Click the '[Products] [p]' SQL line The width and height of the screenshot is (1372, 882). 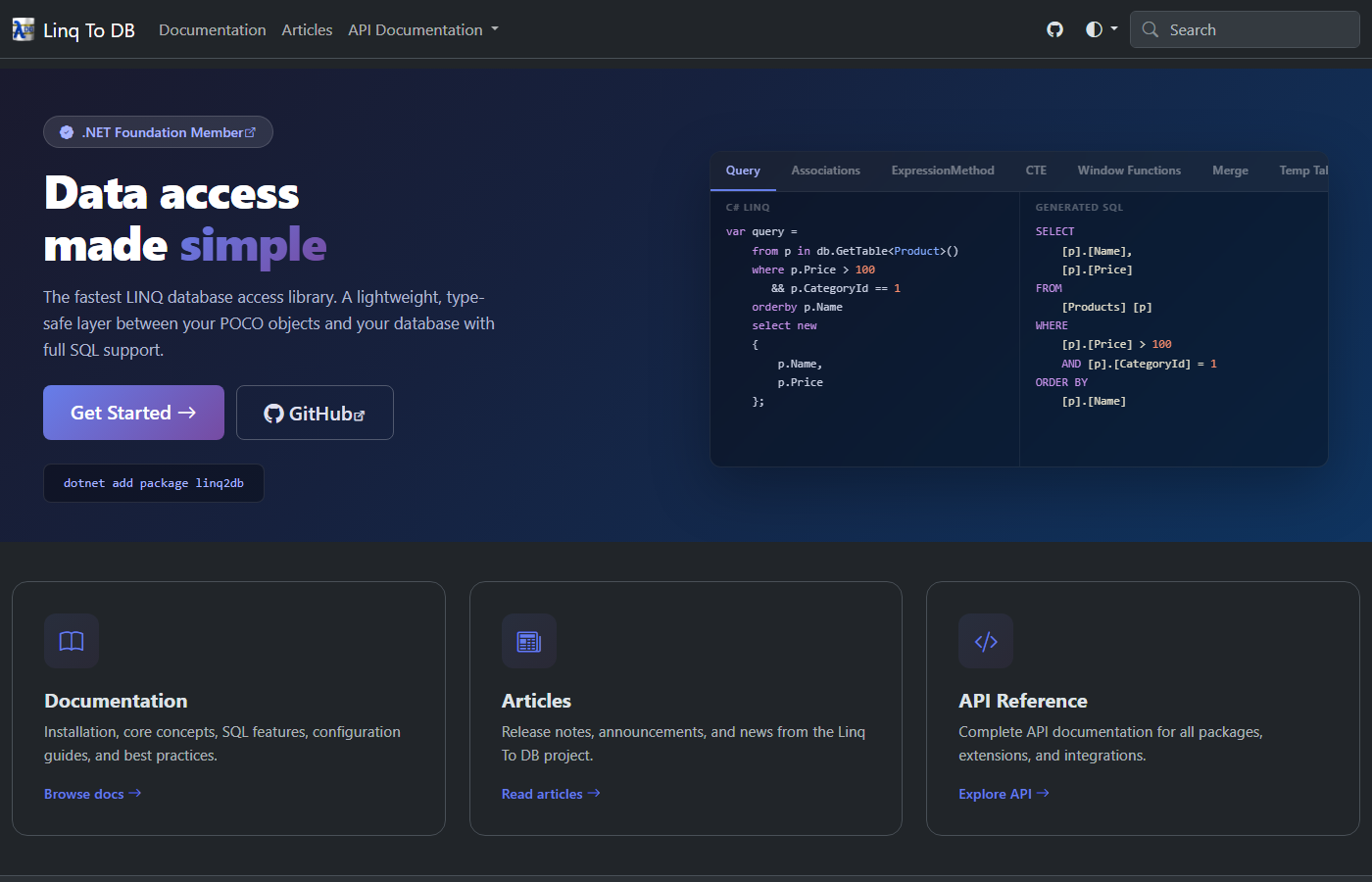pyautogui.click(x=1106, y=307)
